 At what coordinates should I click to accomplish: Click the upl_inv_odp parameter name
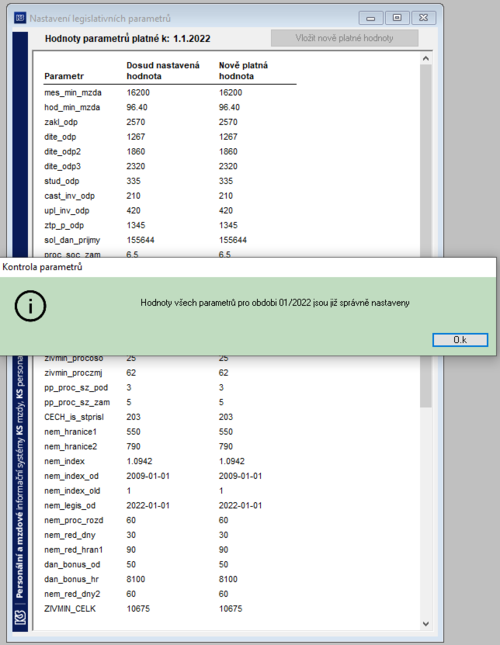coord(67,211)
